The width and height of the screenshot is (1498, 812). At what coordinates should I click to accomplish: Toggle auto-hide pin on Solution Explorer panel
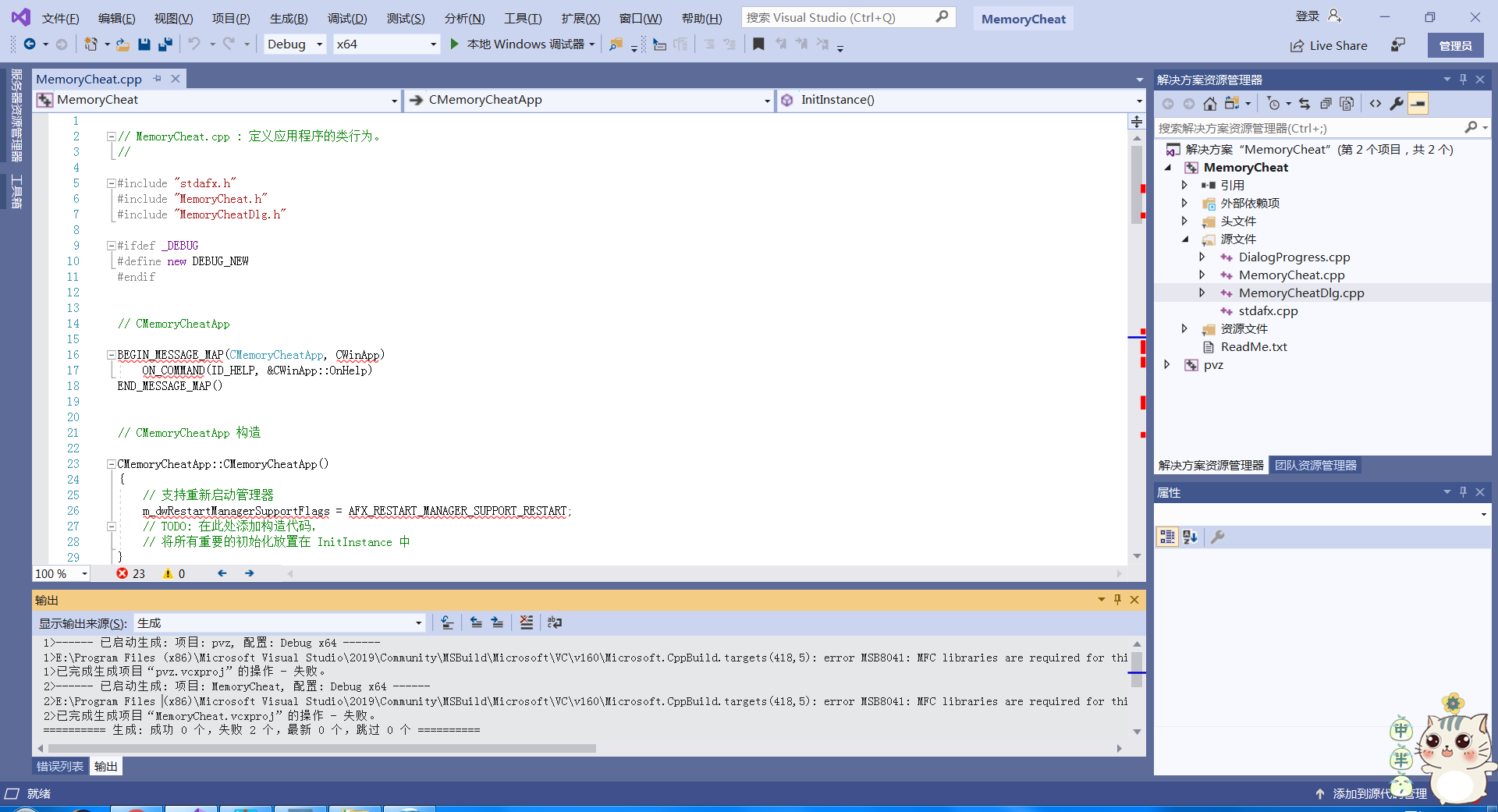click(1463, 80)
